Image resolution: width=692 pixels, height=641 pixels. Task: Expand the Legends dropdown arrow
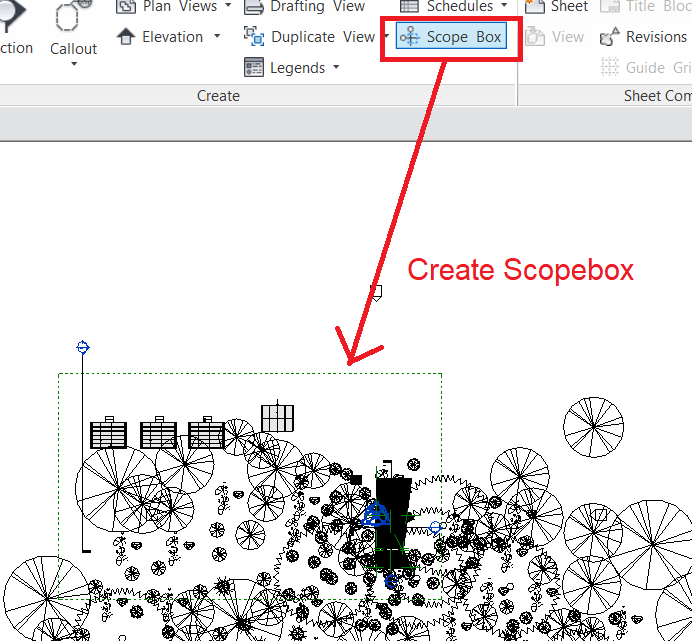coord(336,67)
